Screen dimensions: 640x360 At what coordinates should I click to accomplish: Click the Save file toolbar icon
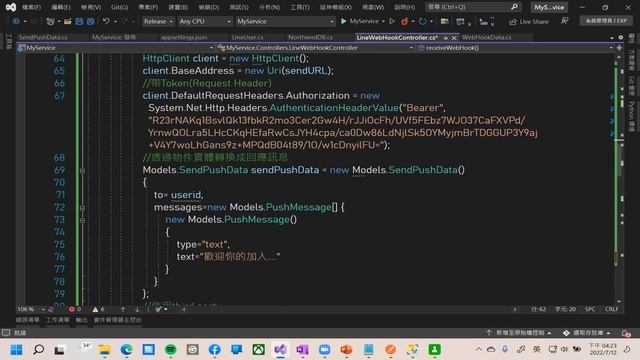(79, 21)
